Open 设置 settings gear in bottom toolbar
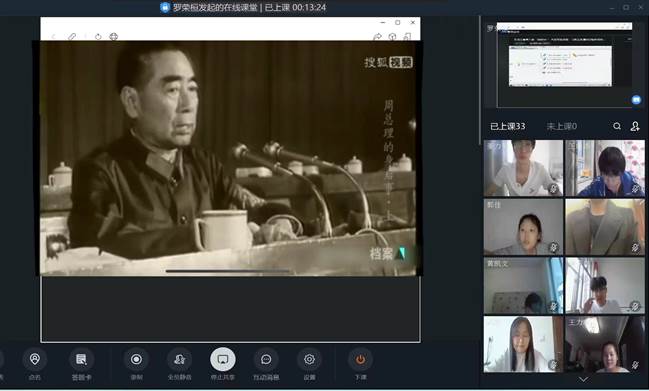Viewport: 649px width, 391px height. click(309, 360)
